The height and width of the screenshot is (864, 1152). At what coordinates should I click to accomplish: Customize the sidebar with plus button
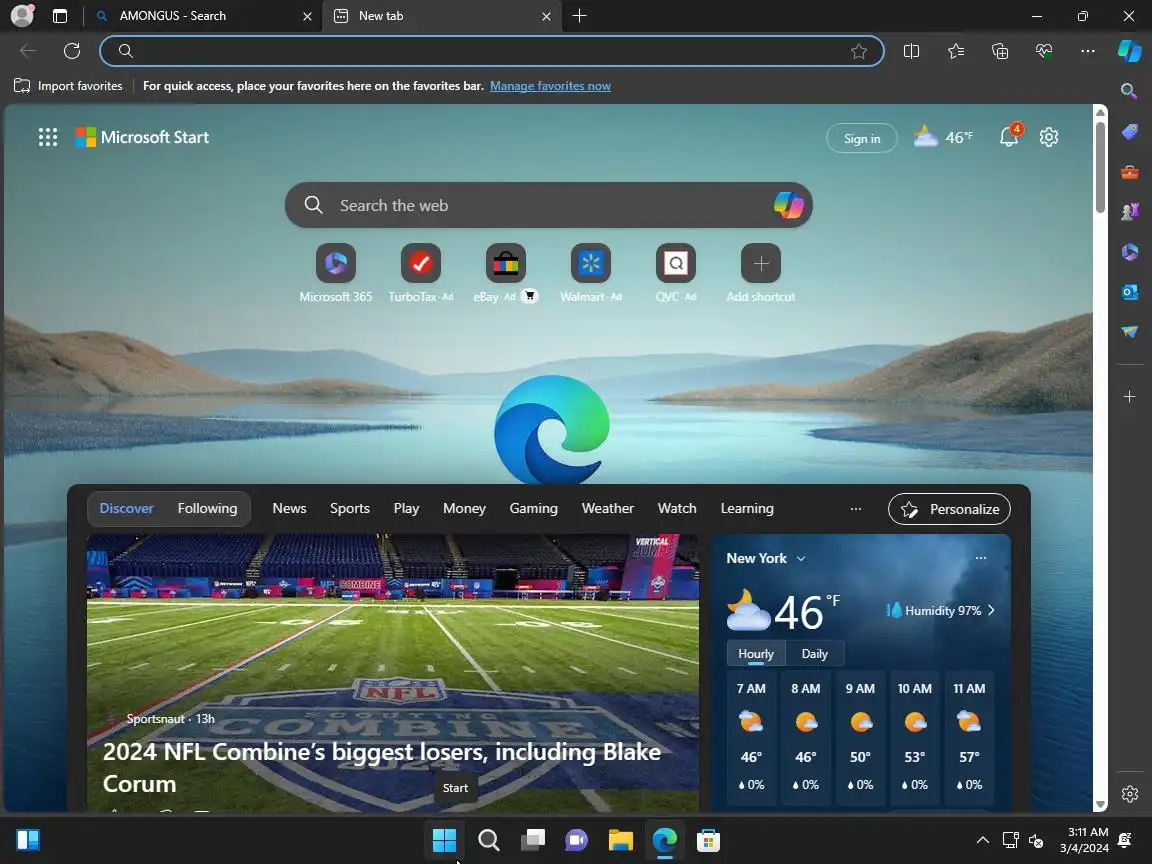(x=1129, y=397)
